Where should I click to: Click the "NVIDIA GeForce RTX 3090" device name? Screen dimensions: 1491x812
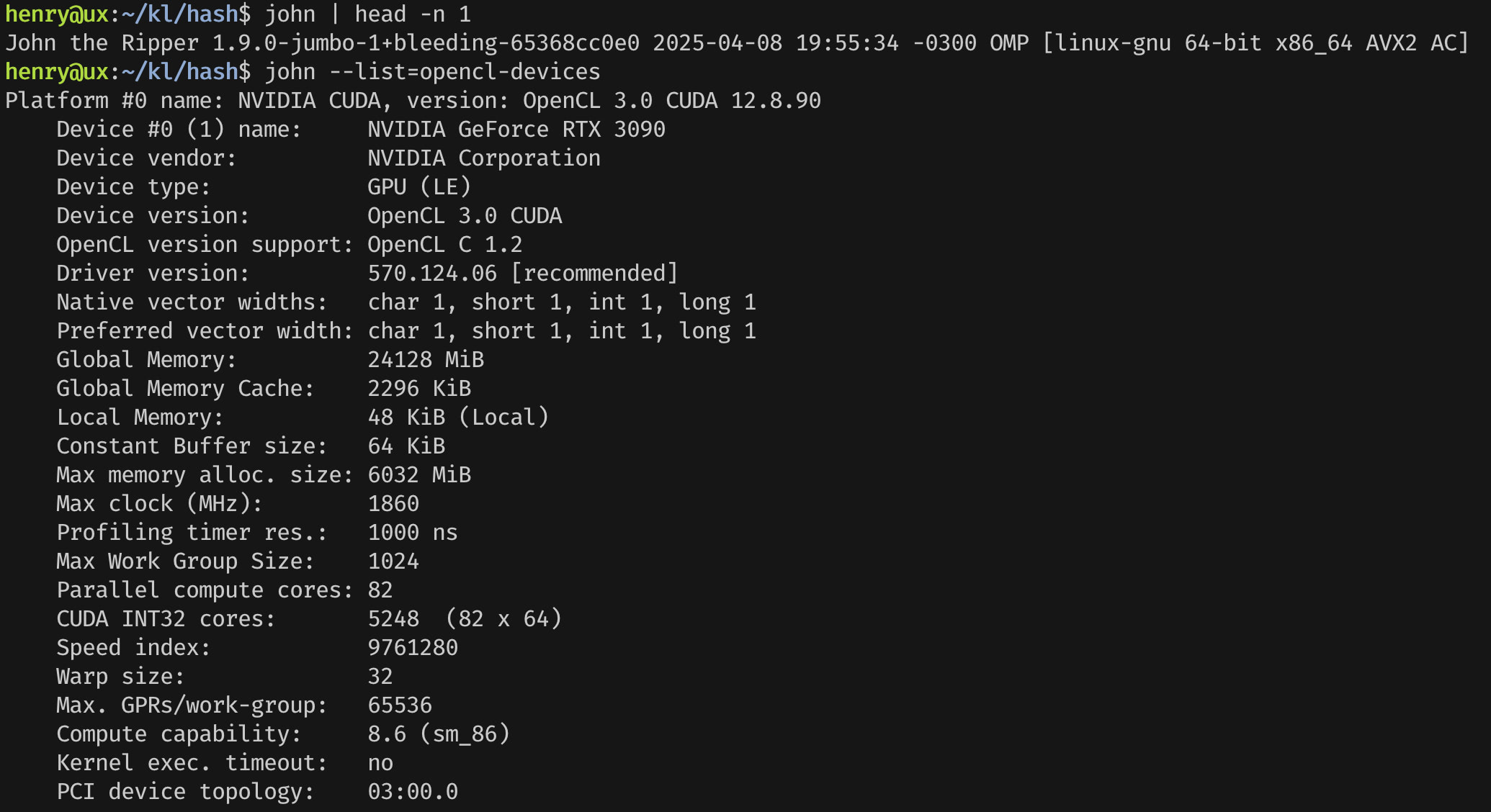(x=516, y=130)
